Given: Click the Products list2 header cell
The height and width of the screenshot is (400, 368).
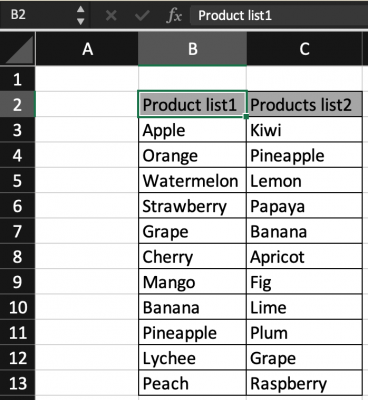Looking at the screenshot, I should [304, 104].
